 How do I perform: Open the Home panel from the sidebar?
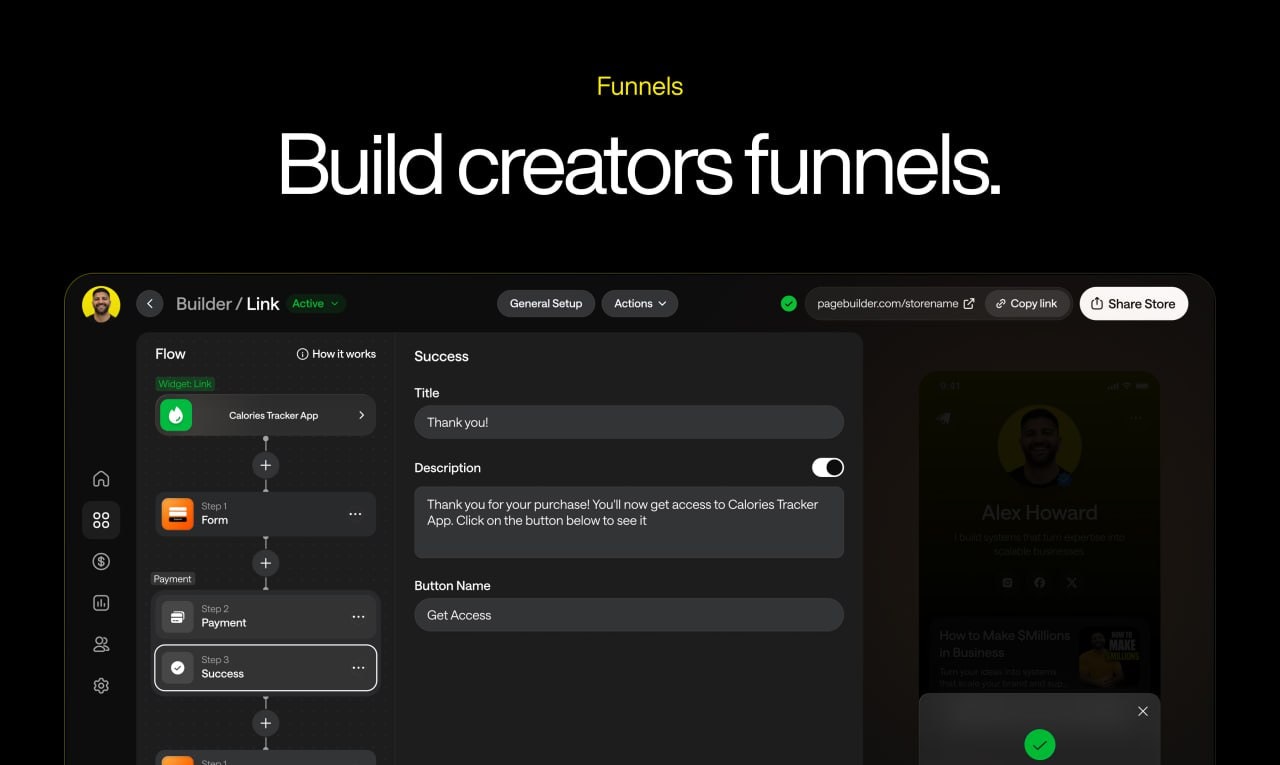[x=101, y=478]
